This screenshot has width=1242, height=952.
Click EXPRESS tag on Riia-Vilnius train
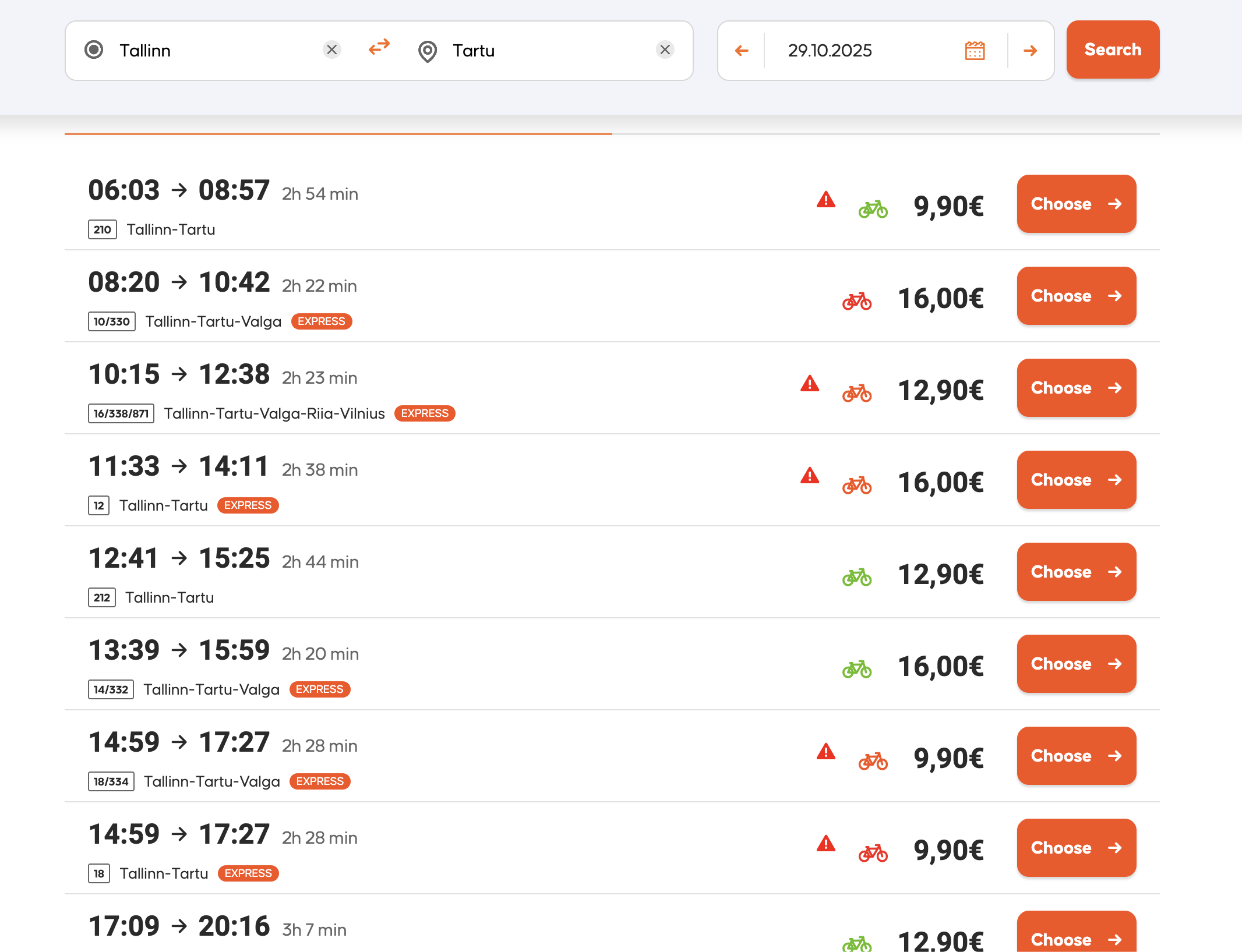425,413
